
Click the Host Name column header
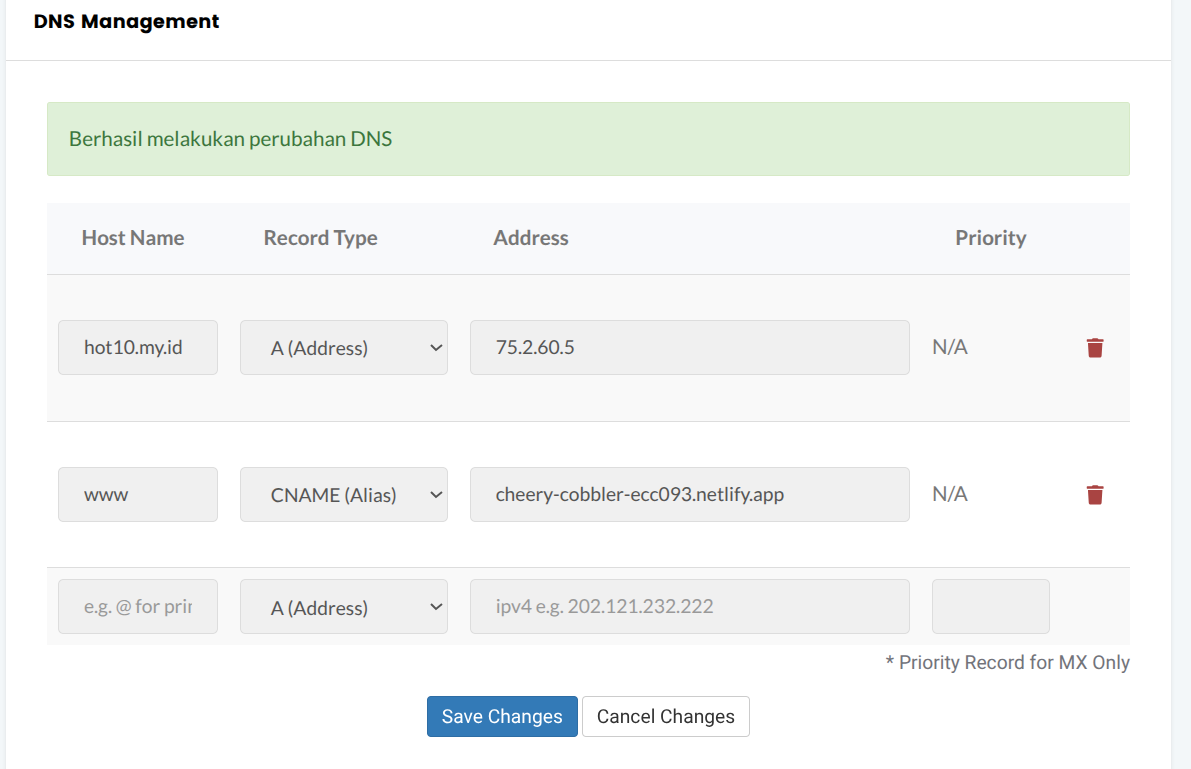point(133,238)
